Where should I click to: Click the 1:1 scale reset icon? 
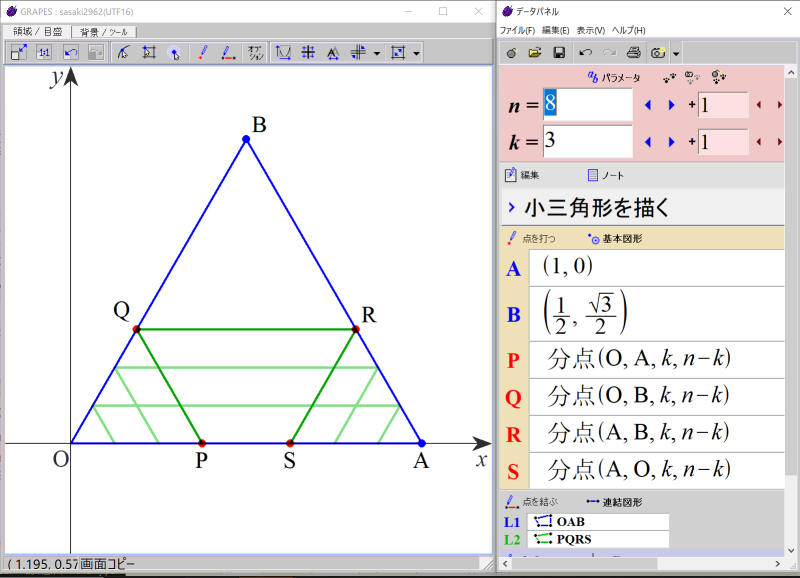point(44,52)
